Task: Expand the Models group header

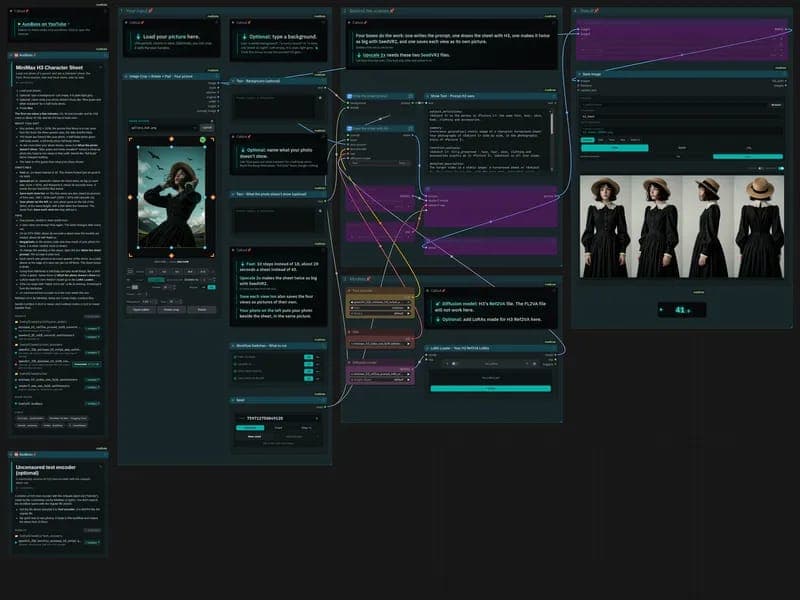Action: [x=452, y=279]
